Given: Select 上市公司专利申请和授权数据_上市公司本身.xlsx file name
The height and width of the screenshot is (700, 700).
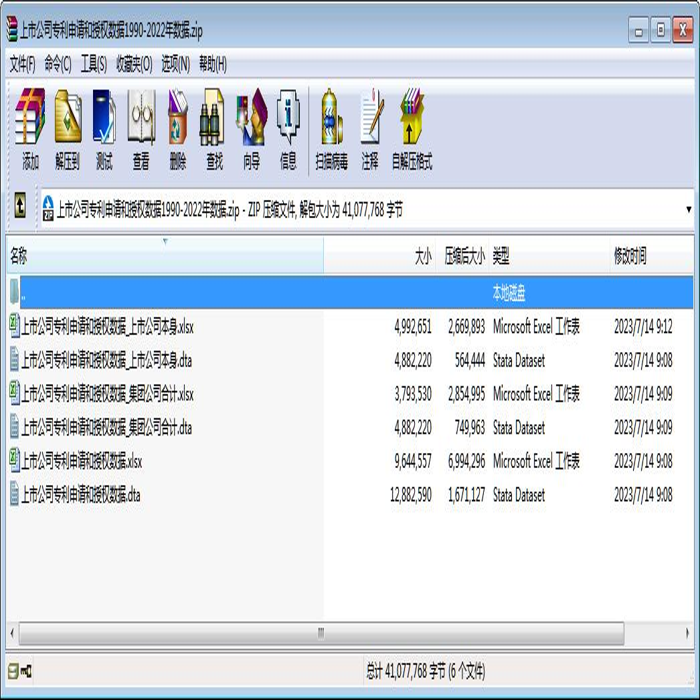Looking at the screenshot, I should coord(107,327).
